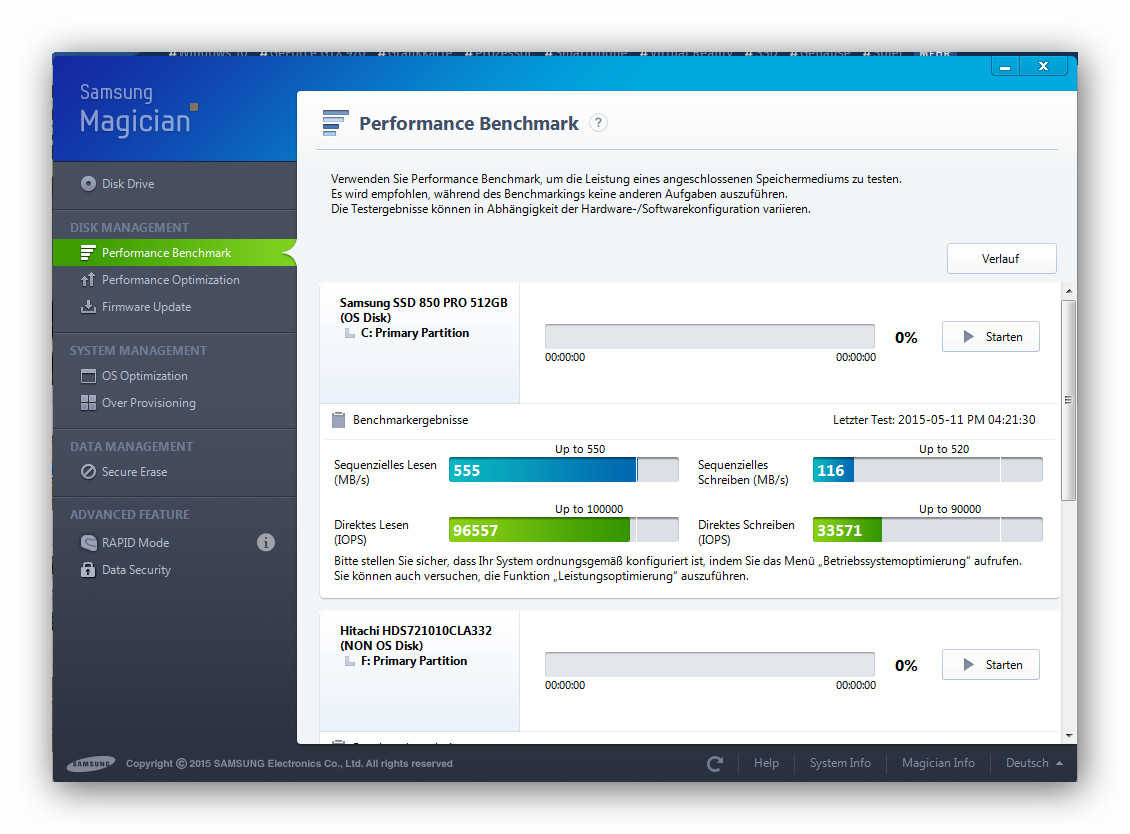The width and height of the screenshot is (1130, 834).
Task: Open Over Provisioning
Action: coord(148,403)
